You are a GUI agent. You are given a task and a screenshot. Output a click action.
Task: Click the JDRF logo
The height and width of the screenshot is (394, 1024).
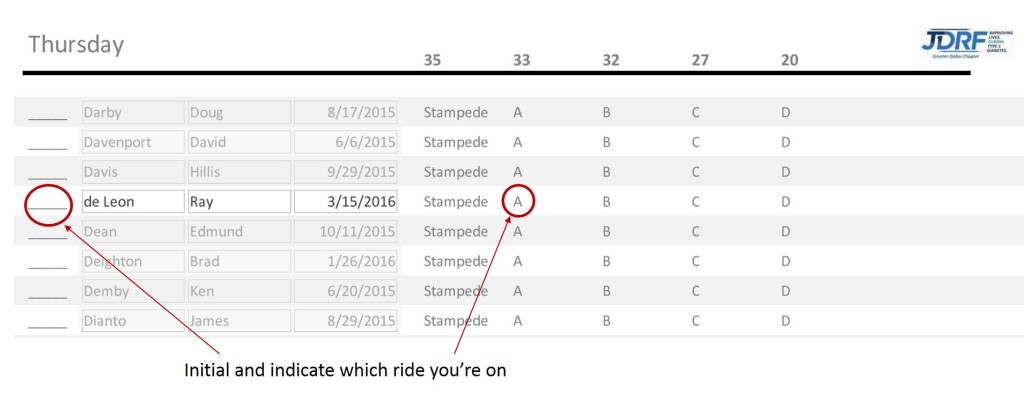tap(967, 44)
